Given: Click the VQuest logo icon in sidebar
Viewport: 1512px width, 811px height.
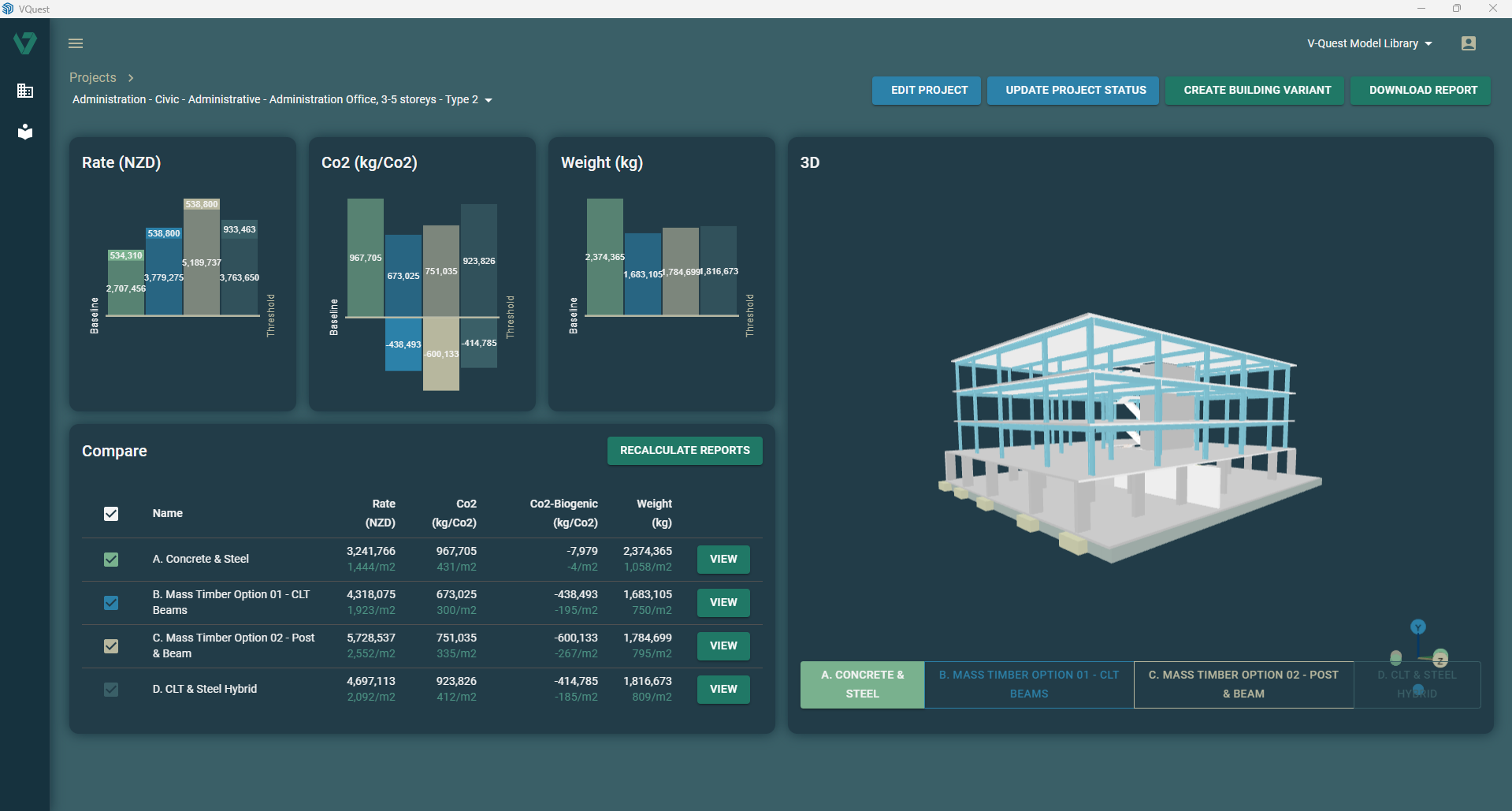Looking at the screenshot, I should click(25, 43).
